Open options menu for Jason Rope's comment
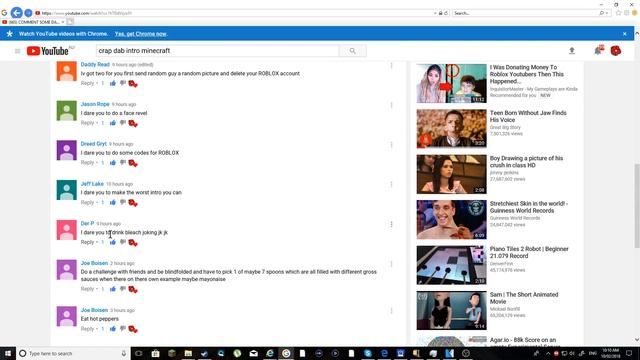The width and height of the screenshot is (640, 360). pos(391,105)
